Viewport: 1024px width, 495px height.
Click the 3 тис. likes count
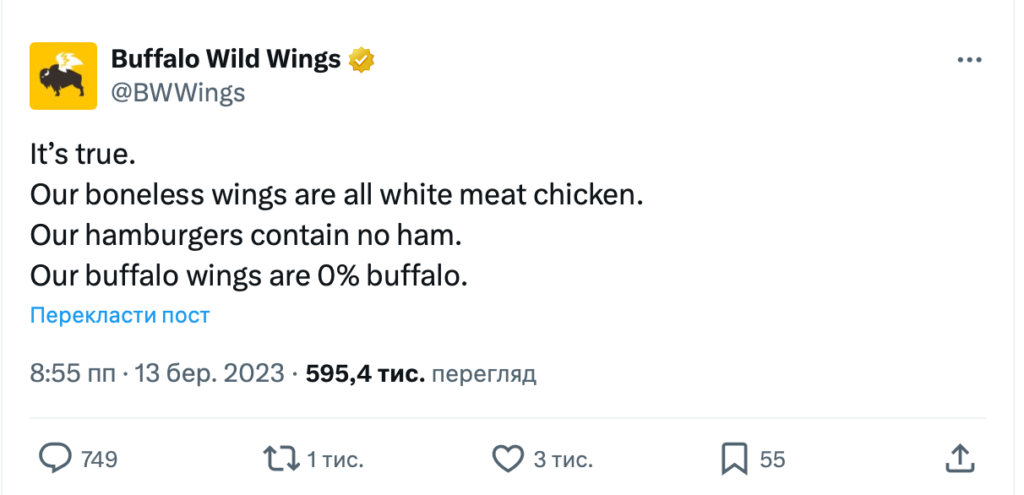click(563, 460)
